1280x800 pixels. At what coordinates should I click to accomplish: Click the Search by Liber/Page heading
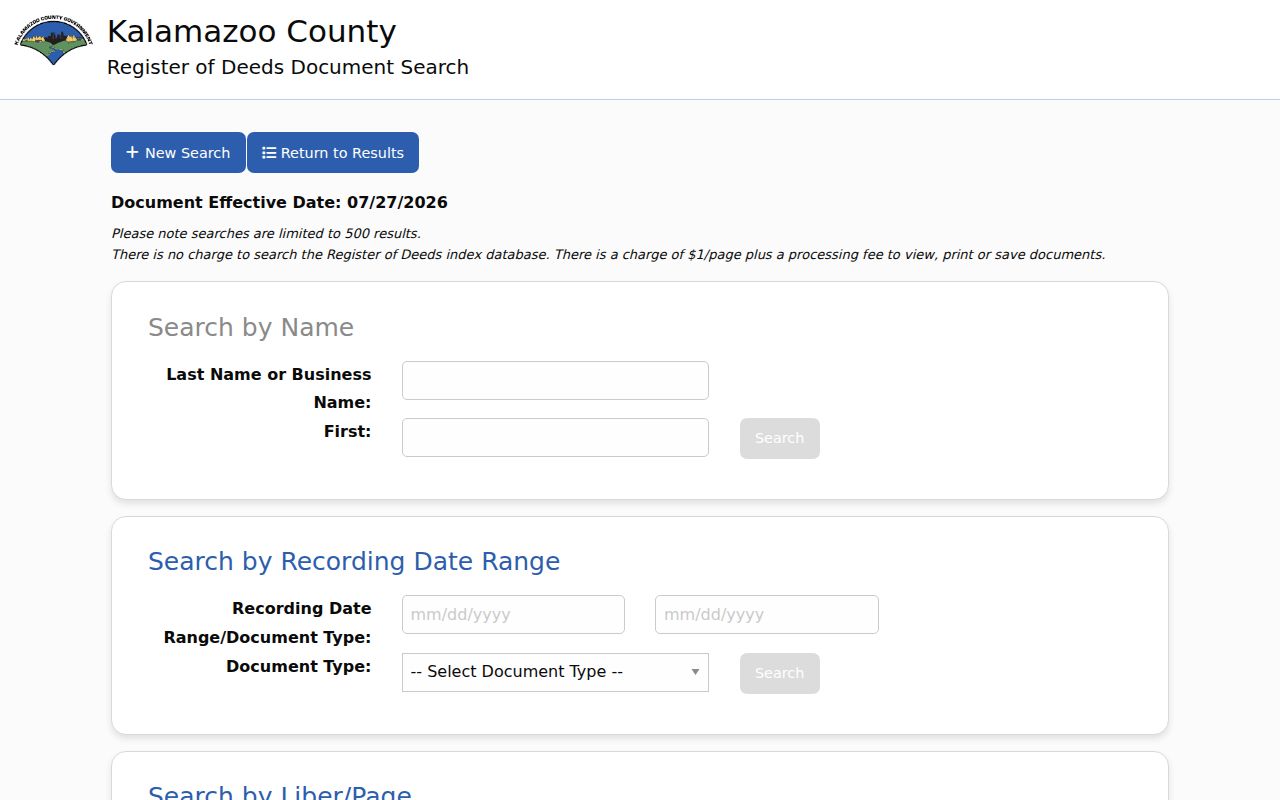tap(280, 793)
